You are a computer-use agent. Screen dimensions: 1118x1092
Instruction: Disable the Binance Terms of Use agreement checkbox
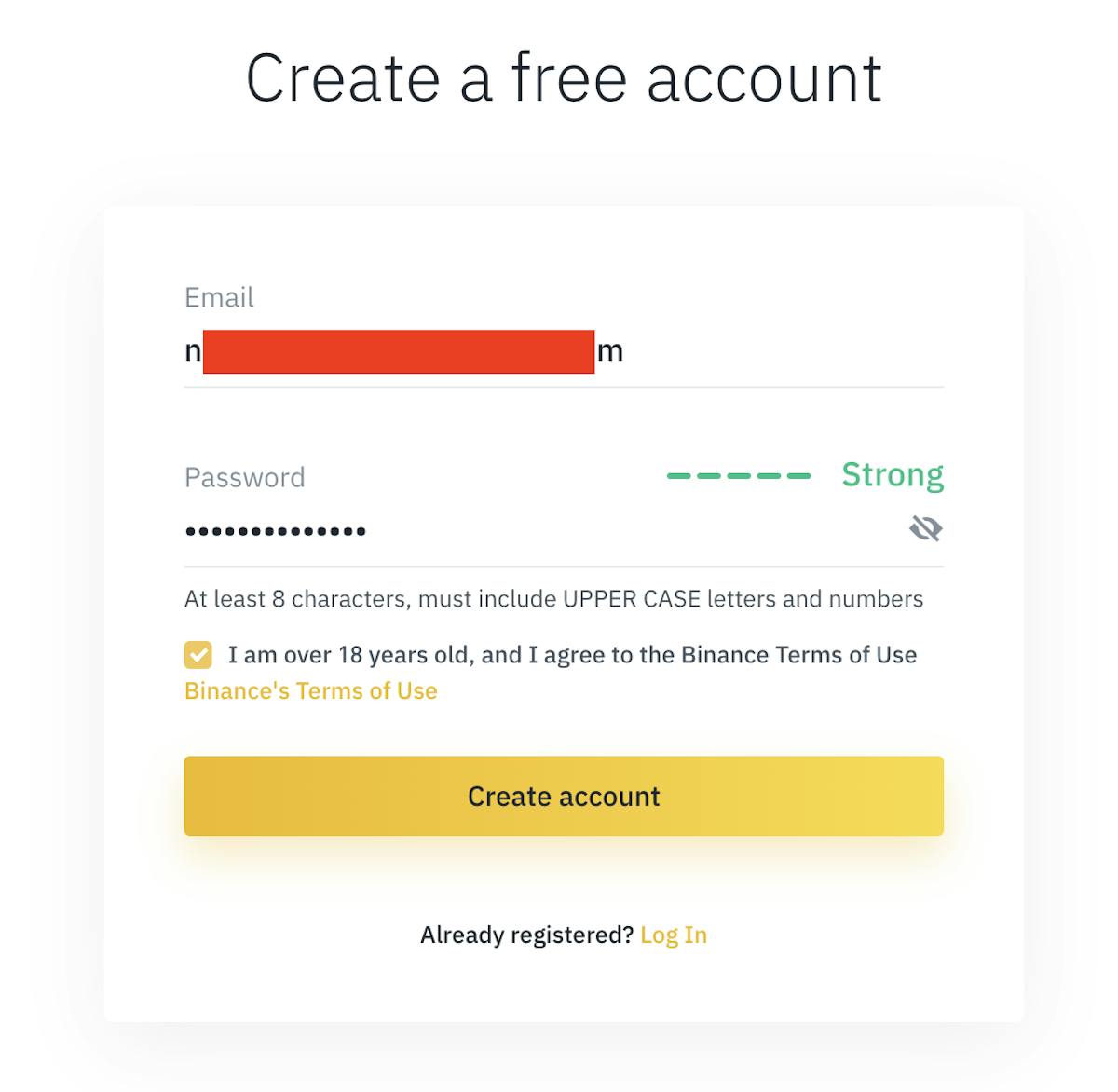(197, 655)
